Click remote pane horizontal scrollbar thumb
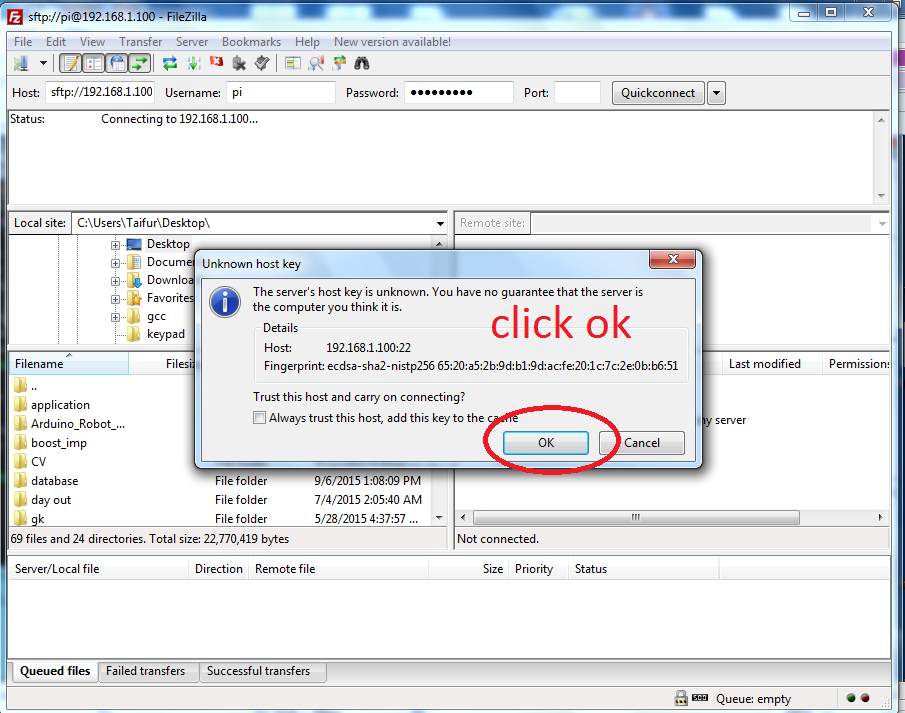 (636, 517)
